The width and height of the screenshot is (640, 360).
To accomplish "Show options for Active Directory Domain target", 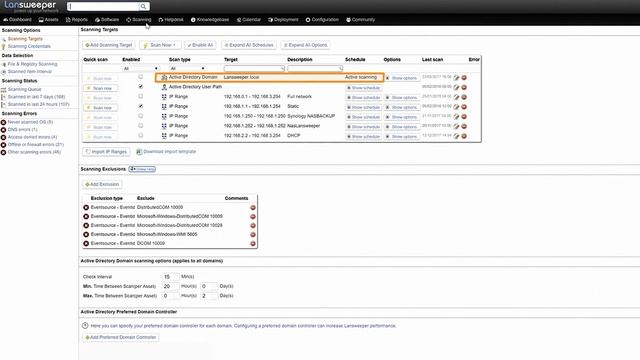I will coord(402,78).
